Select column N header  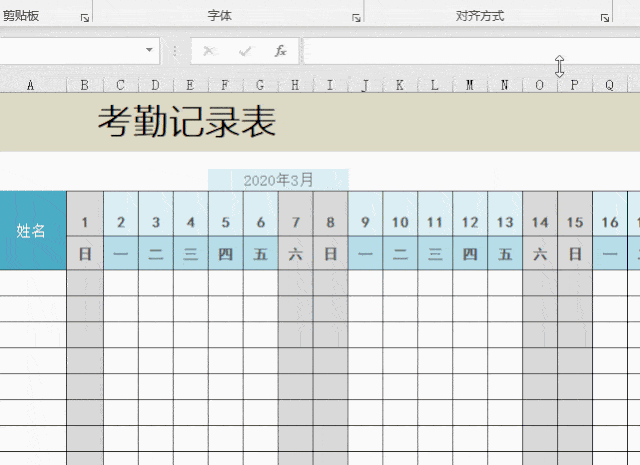point(505,85)
